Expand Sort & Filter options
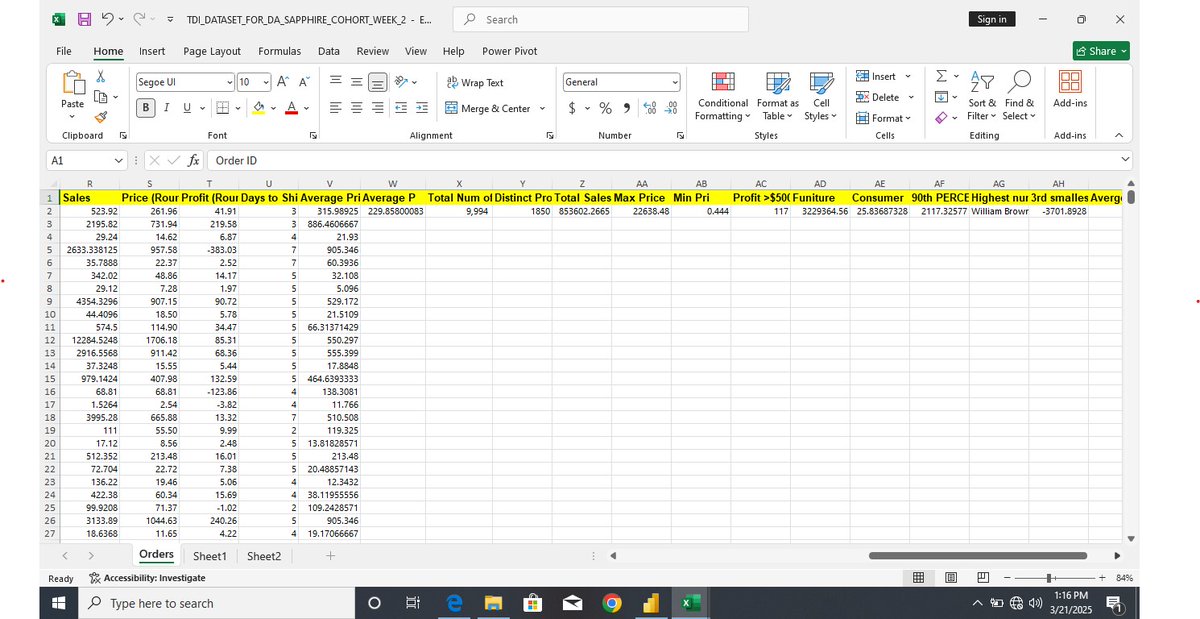 (x=980, y=95)
